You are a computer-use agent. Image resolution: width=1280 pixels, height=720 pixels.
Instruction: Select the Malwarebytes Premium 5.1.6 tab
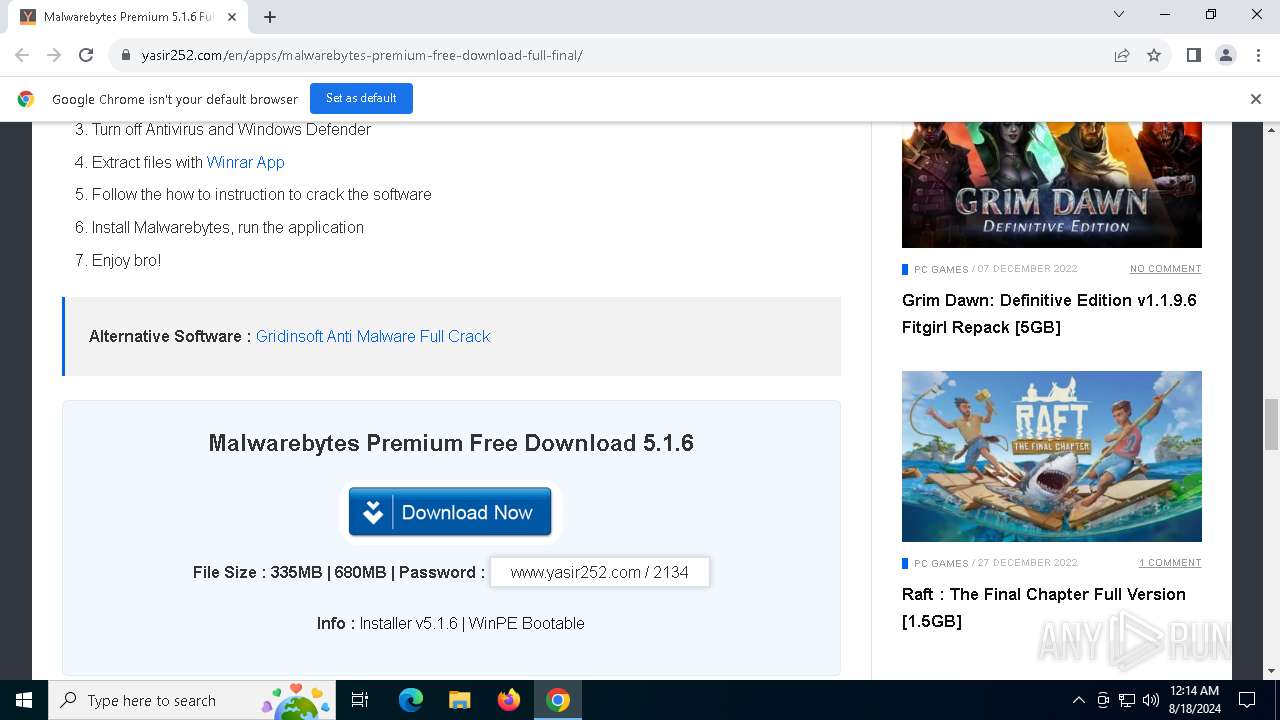128,17
